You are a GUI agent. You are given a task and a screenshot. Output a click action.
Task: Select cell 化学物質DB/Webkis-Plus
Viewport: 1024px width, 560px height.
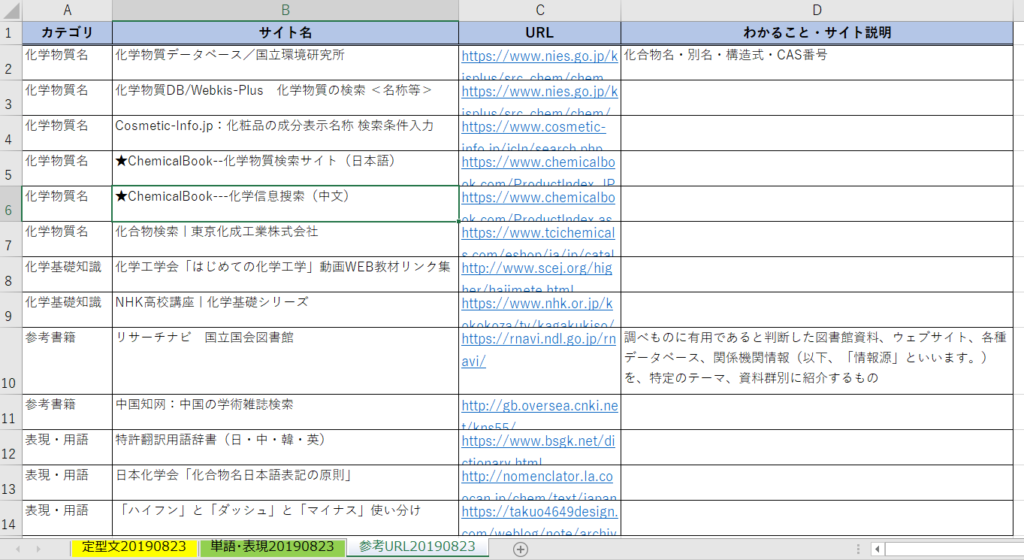(285, 98)
